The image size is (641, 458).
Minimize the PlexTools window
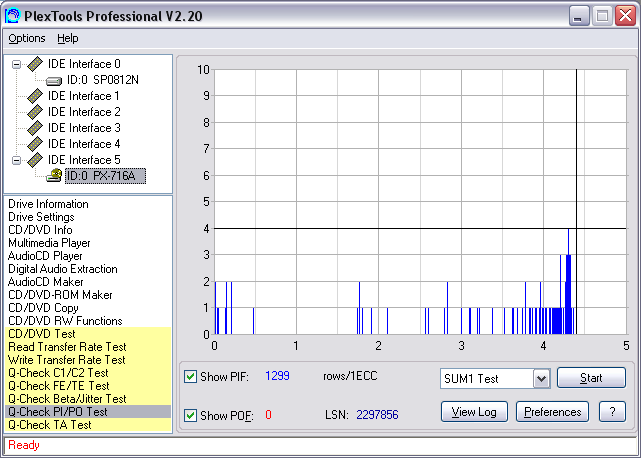click(x=579, y=16)
